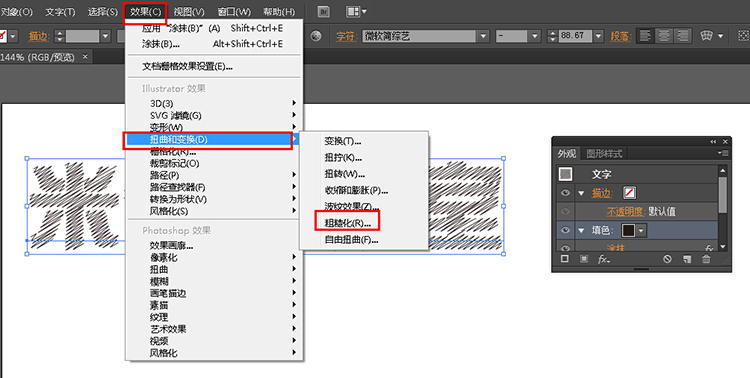This screenshot has width=750, height=378.
Task: Switch to the 图形样式 tab
Action: coord(605,154)
